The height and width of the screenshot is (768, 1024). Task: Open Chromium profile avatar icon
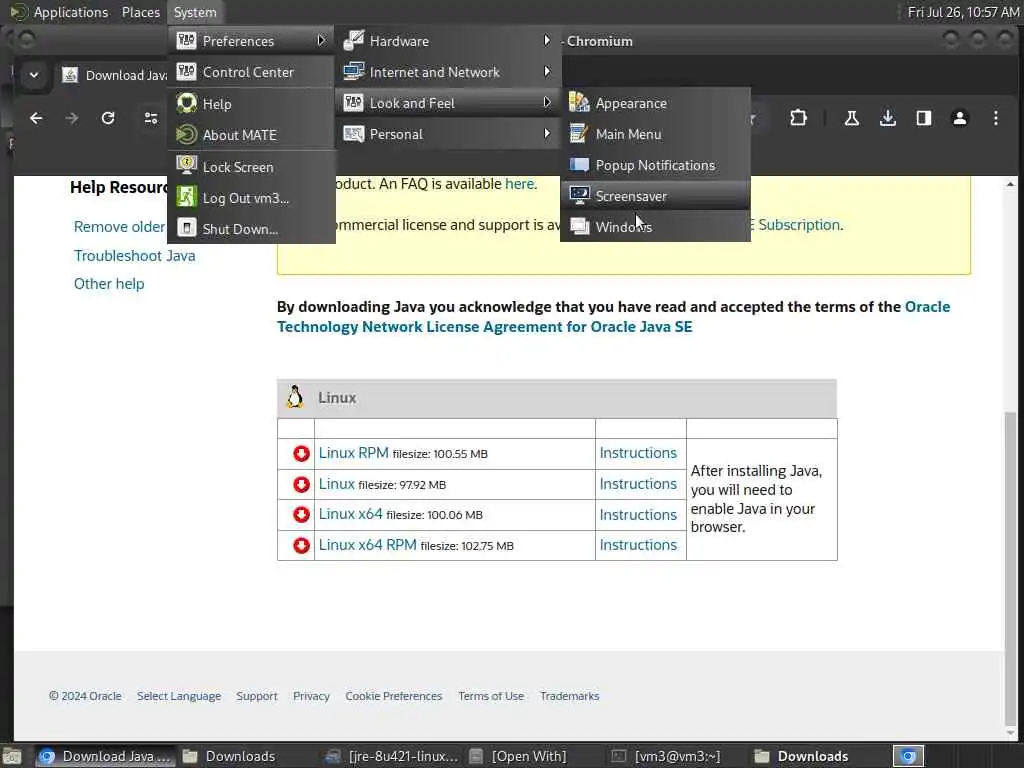coord(959,118)
